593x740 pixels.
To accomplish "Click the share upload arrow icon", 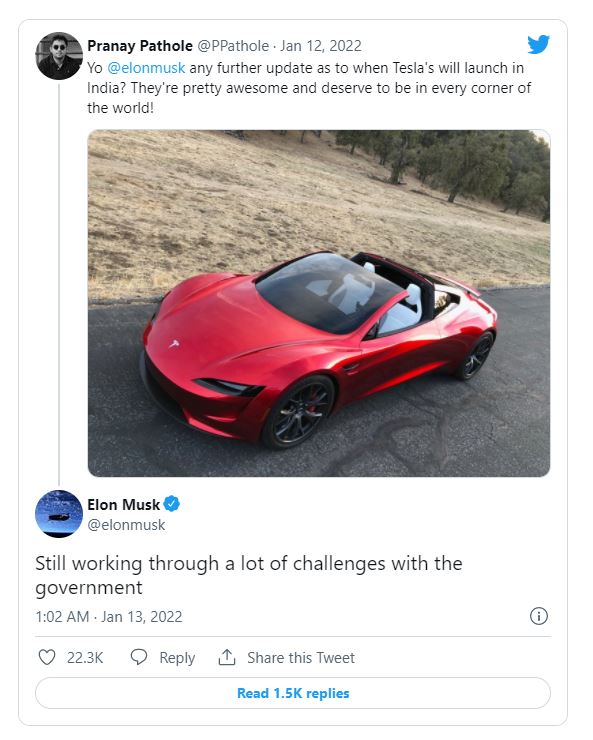I will (227, 657).
